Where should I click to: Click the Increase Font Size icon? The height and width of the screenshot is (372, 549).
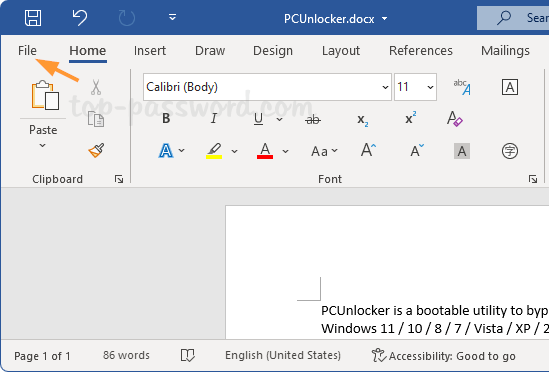(368, 151)
